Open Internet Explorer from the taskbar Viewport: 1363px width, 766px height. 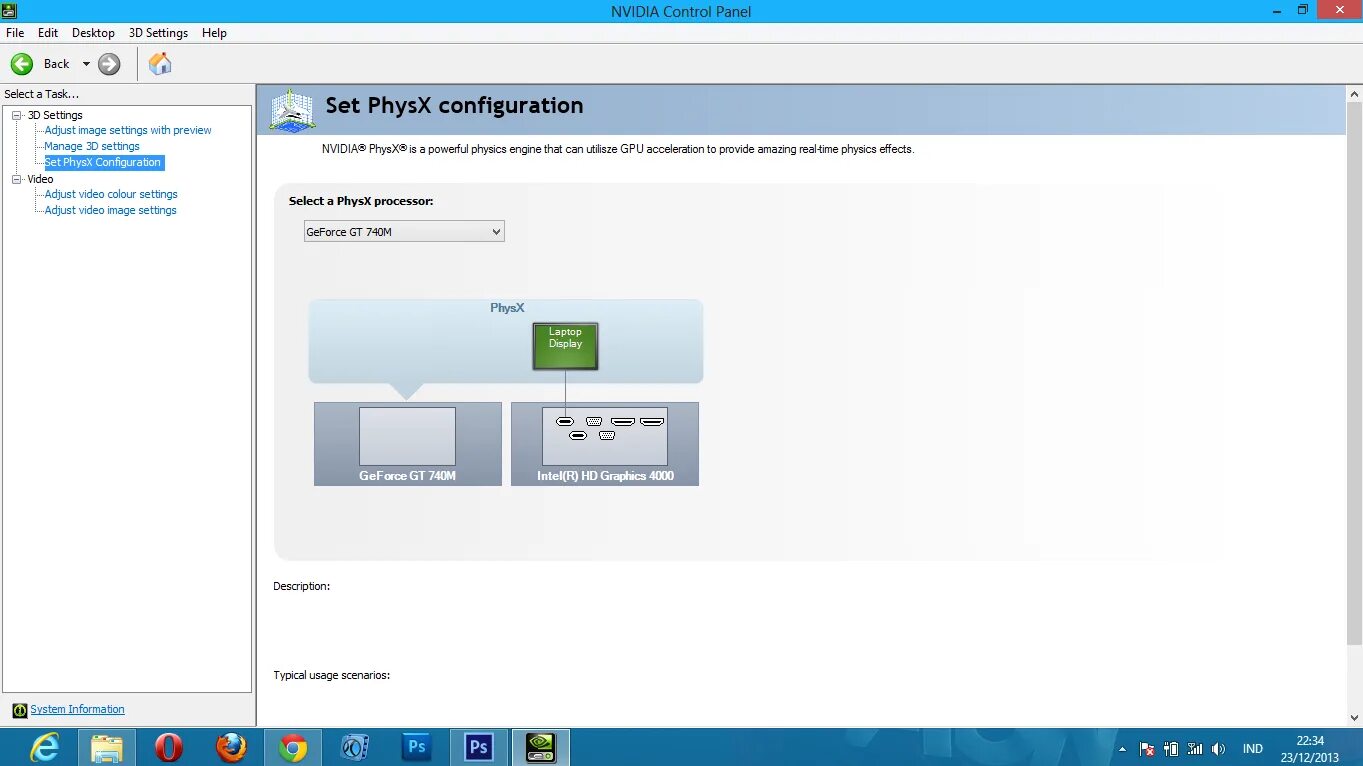point(44,747)
